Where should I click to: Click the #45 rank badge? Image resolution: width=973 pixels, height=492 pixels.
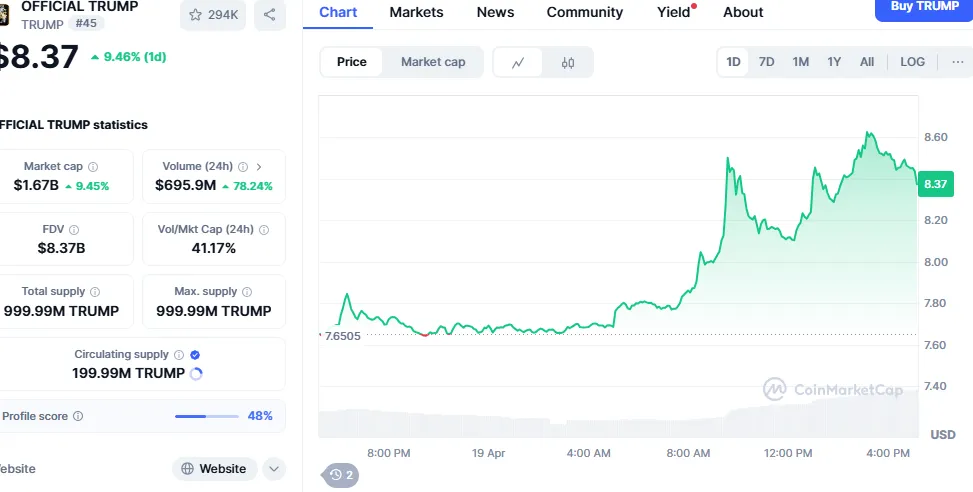click(x=86, y=24)
